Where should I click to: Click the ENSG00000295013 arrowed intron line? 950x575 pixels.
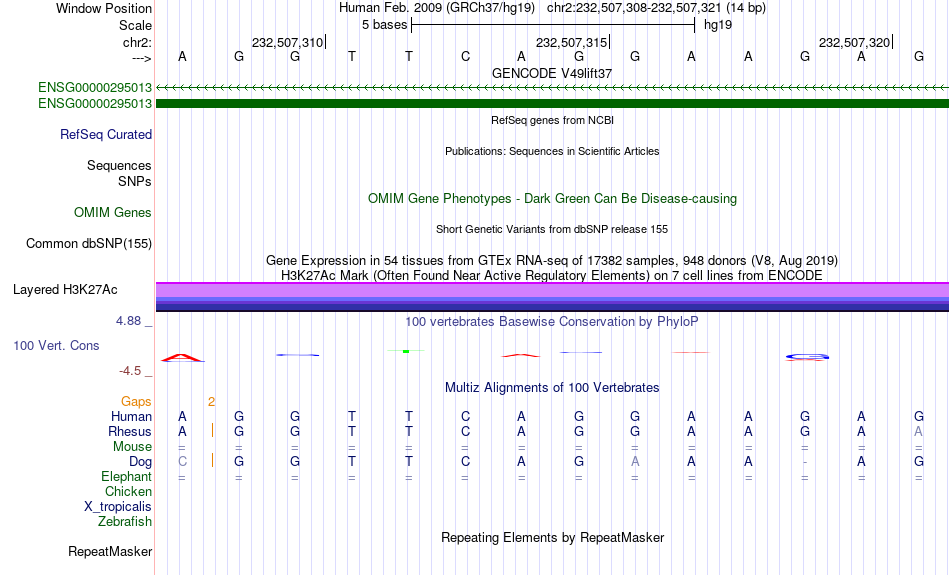click(x=552, y=88)
